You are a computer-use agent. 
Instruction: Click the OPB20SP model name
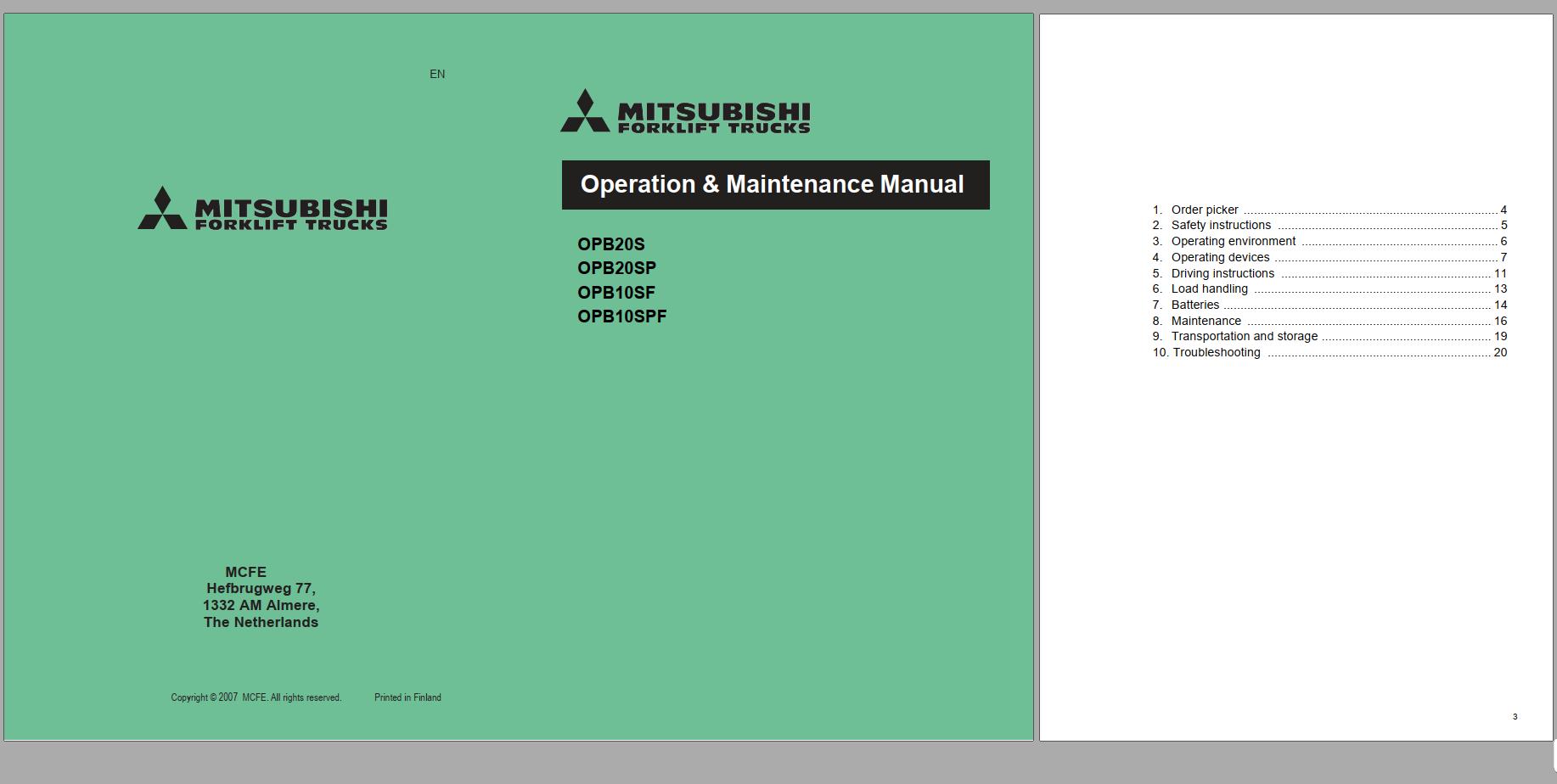(616, 268)
